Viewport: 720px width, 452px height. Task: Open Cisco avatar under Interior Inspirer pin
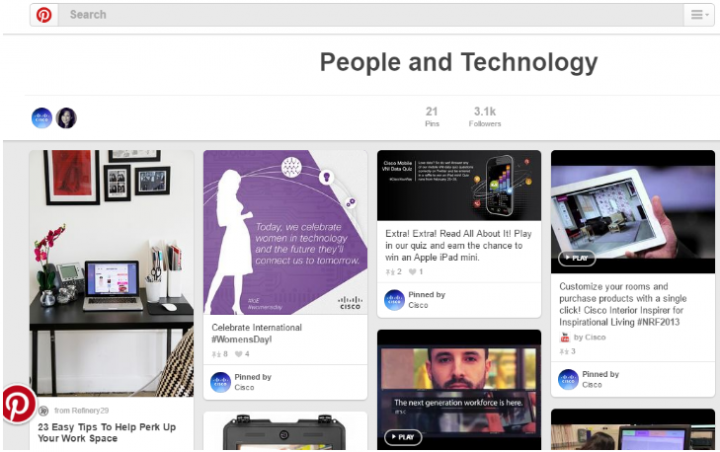click(568, 379)
